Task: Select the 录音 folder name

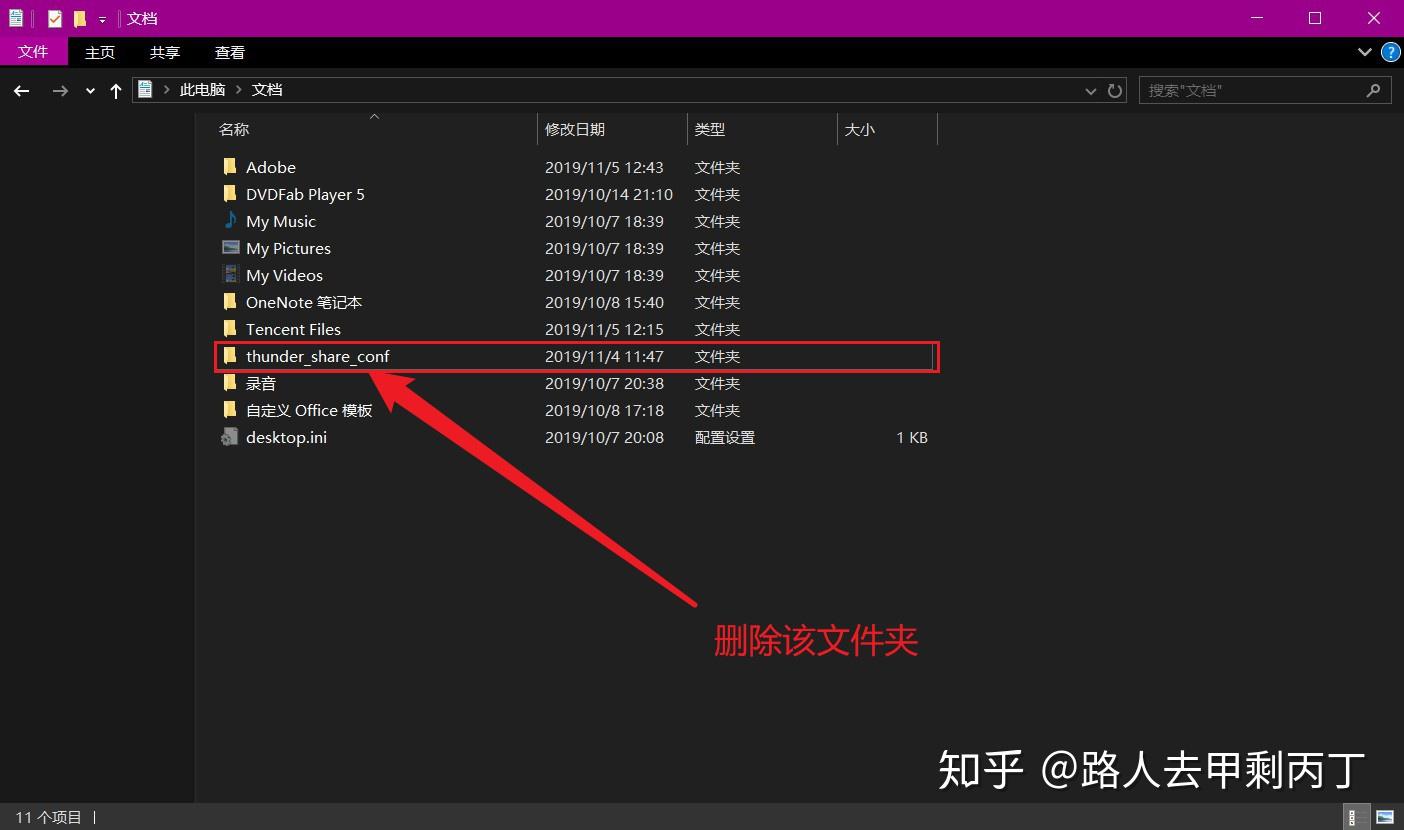Action: (x=261, y=383)
